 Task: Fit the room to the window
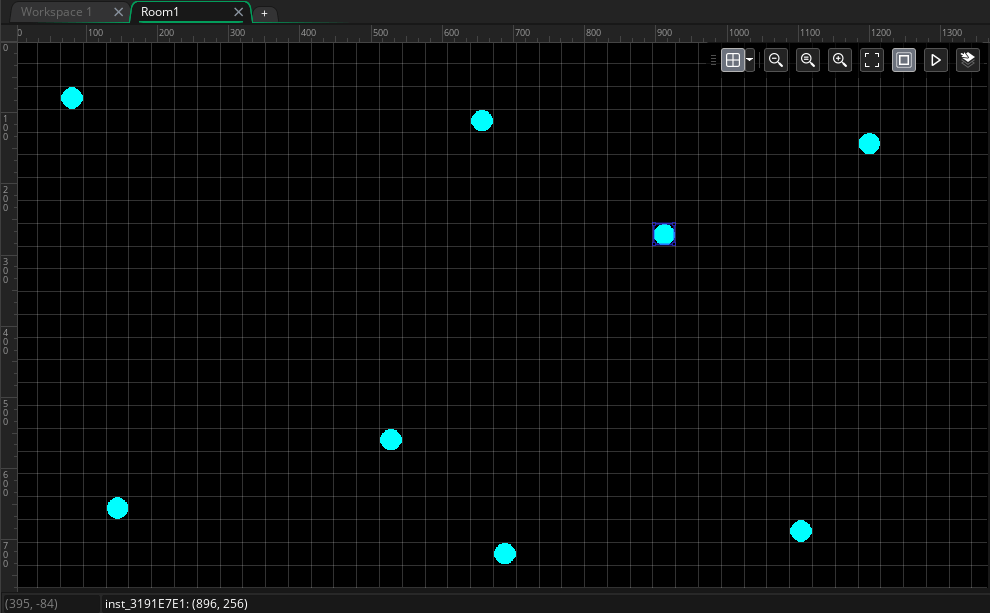pos(872,61)
